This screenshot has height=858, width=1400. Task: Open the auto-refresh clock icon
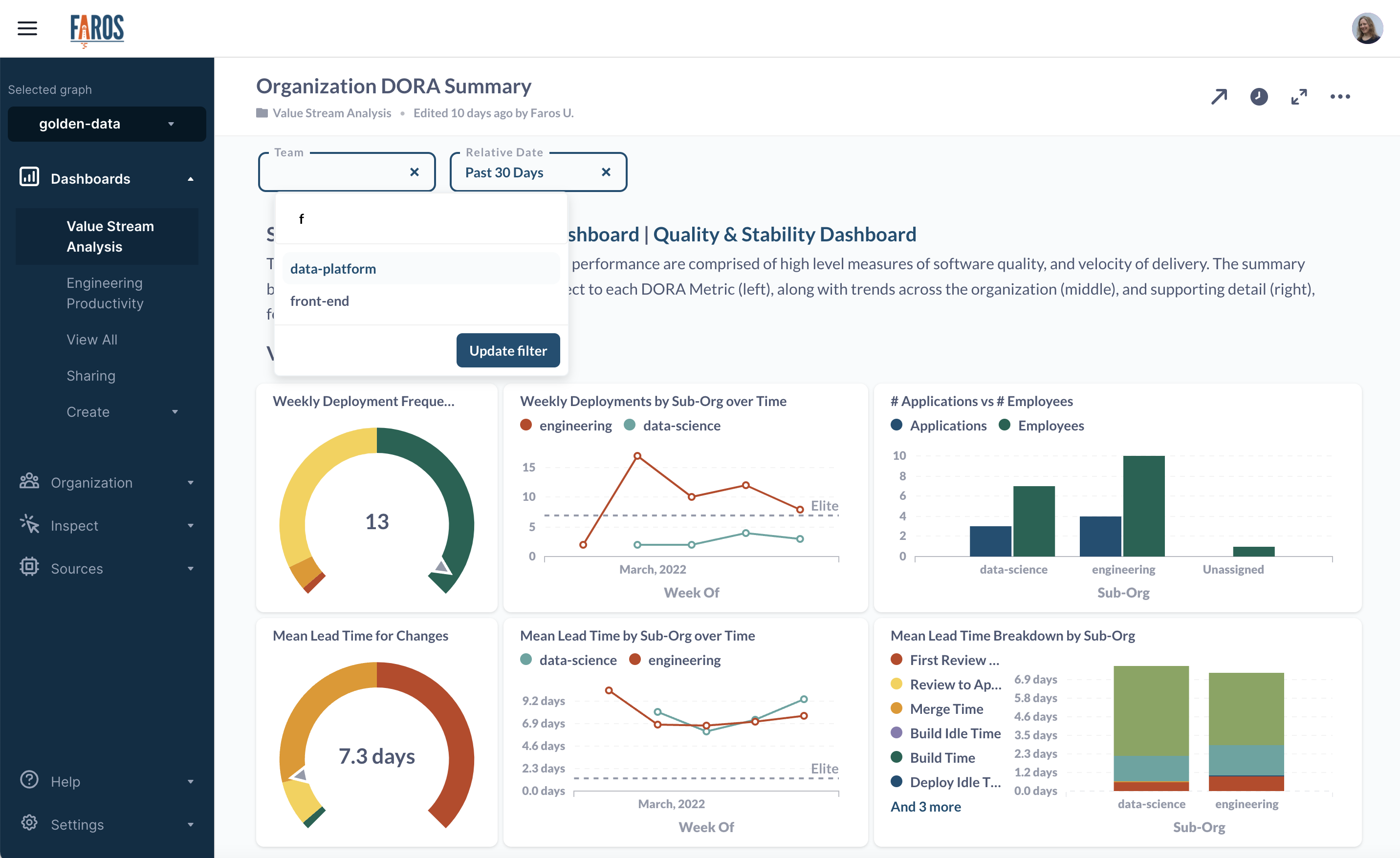(1259, 97)
